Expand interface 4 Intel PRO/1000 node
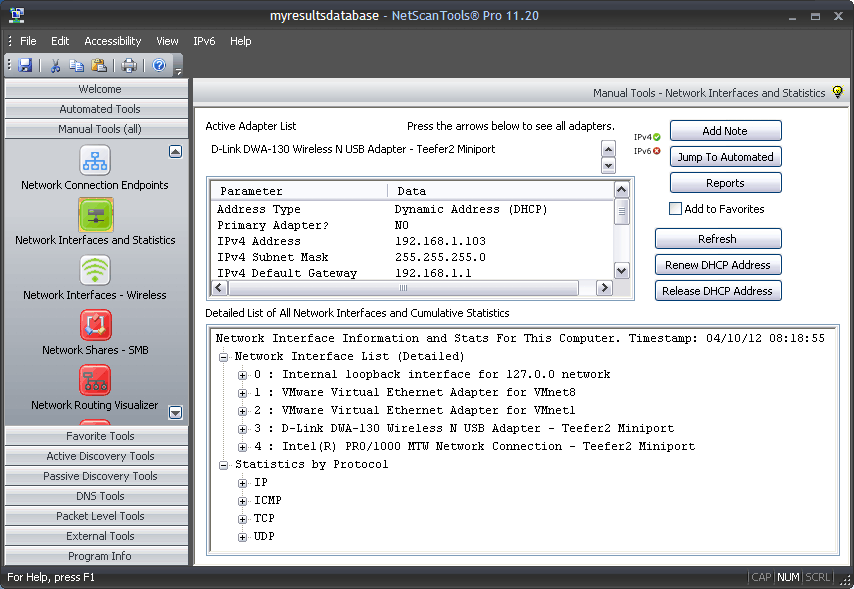Viewport: 854px width, 589px height. 242,447
